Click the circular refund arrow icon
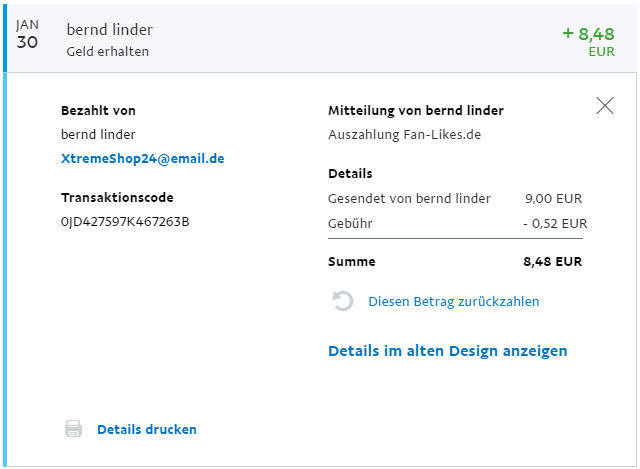Viewport: 640px width, 469px height. point(343,301)
